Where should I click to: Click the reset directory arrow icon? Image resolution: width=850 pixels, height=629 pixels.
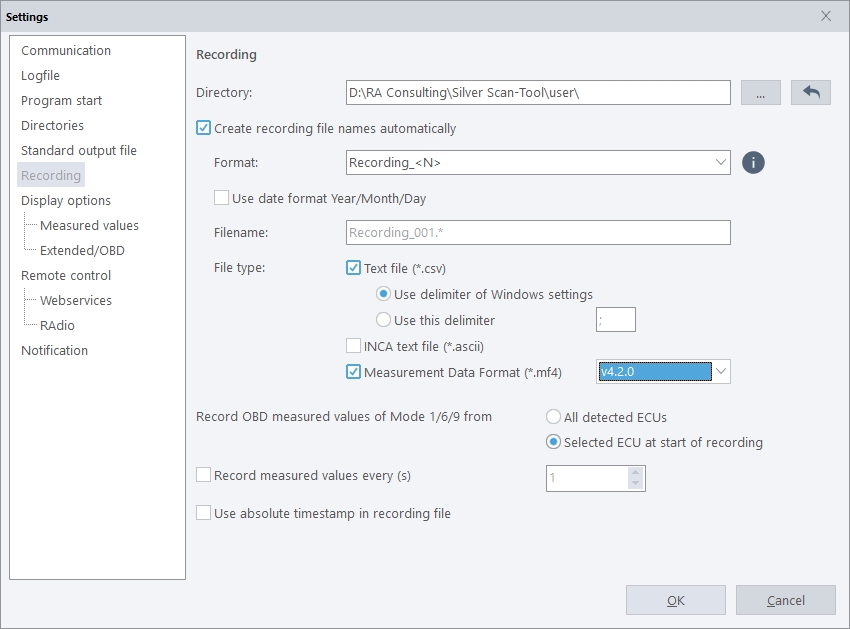(811, 92)
